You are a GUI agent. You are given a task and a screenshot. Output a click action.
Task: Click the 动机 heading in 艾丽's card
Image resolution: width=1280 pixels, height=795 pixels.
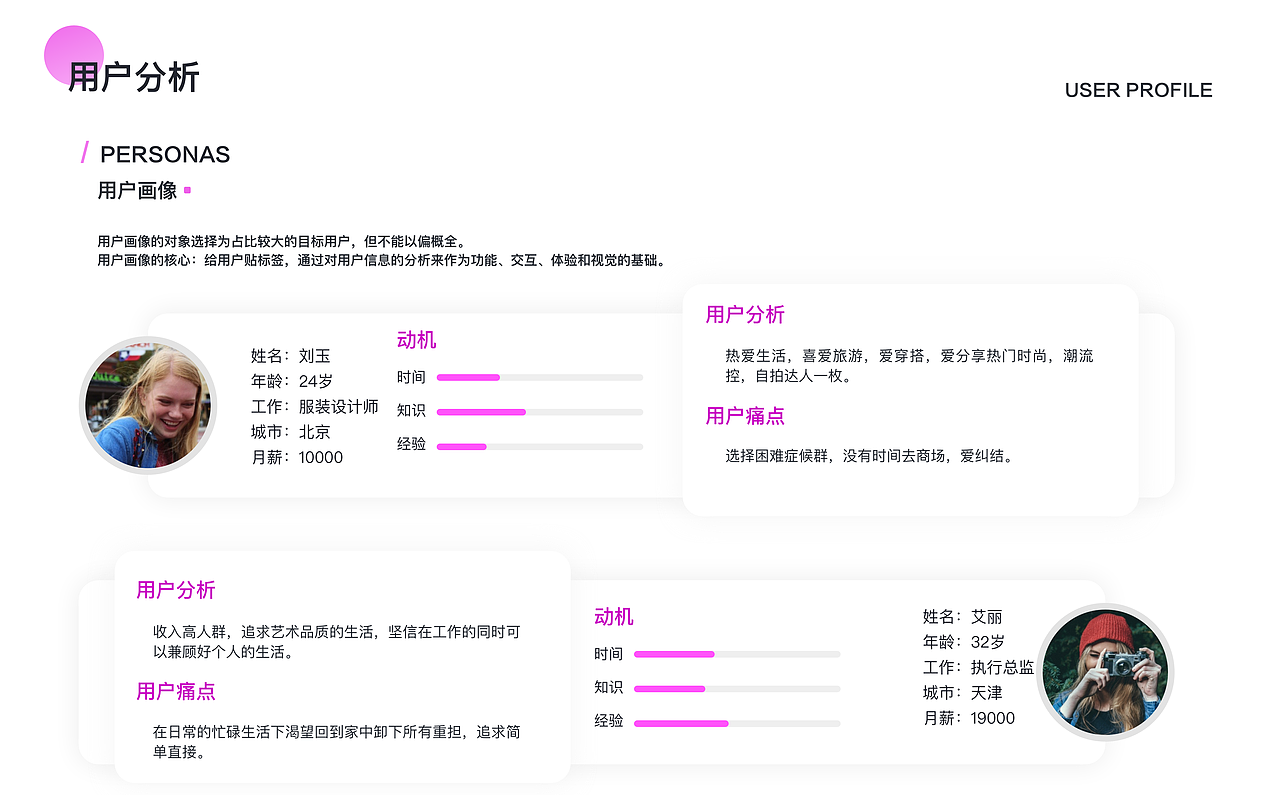[613, 617]
